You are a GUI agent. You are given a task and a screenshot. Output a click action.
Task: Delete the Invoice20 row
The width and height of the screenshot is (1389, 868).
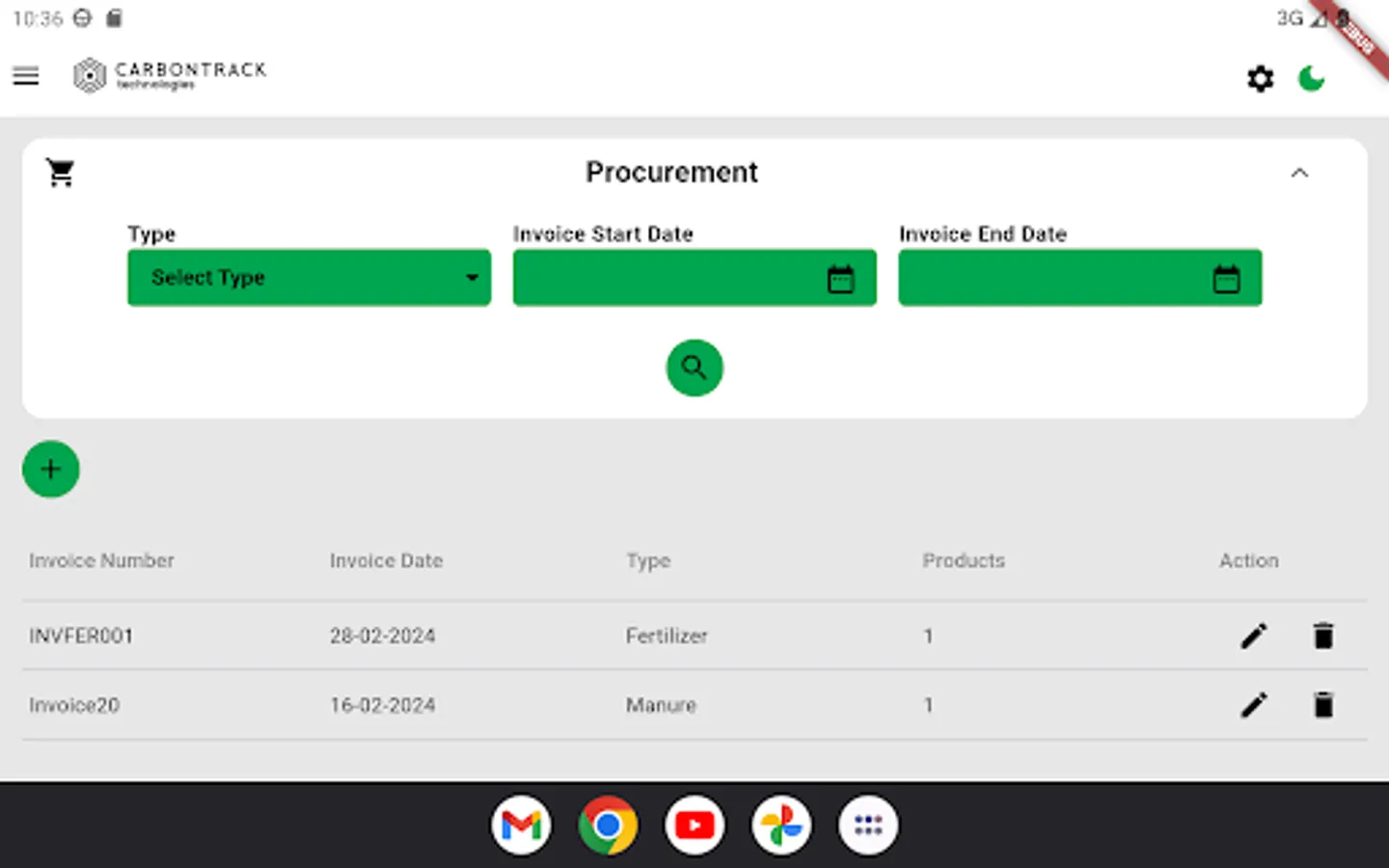1323,705
